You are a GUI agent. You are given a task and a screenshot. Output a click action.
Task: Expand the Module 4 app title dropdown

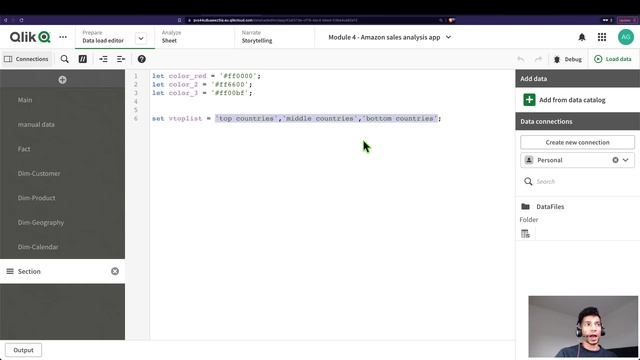[448, 37]
